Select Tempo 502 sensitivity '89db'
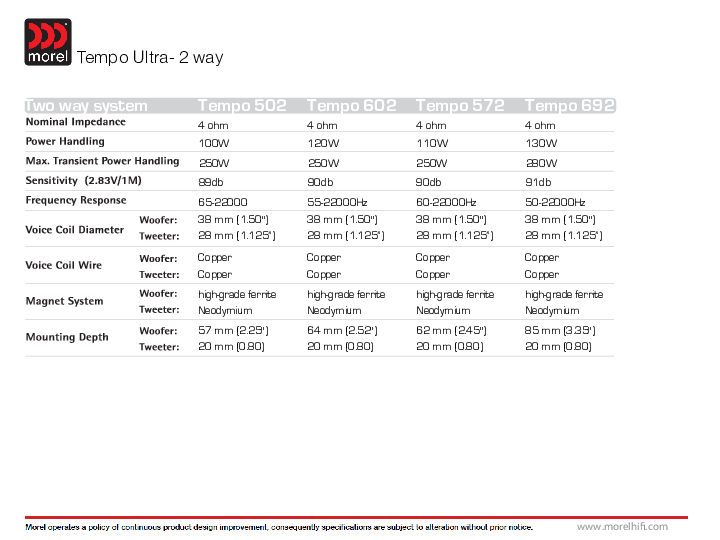720x540 pixels. pos(211,182)
